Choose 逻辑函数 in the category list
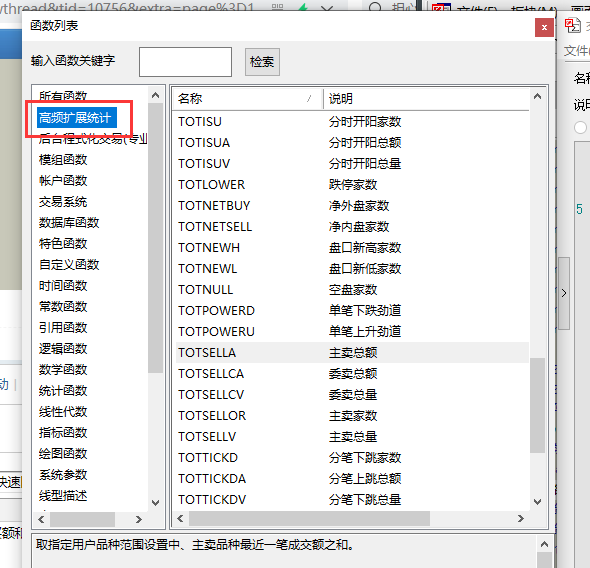Image resolution: width=590 pixels, height=568 pixels. pos(63,349)
